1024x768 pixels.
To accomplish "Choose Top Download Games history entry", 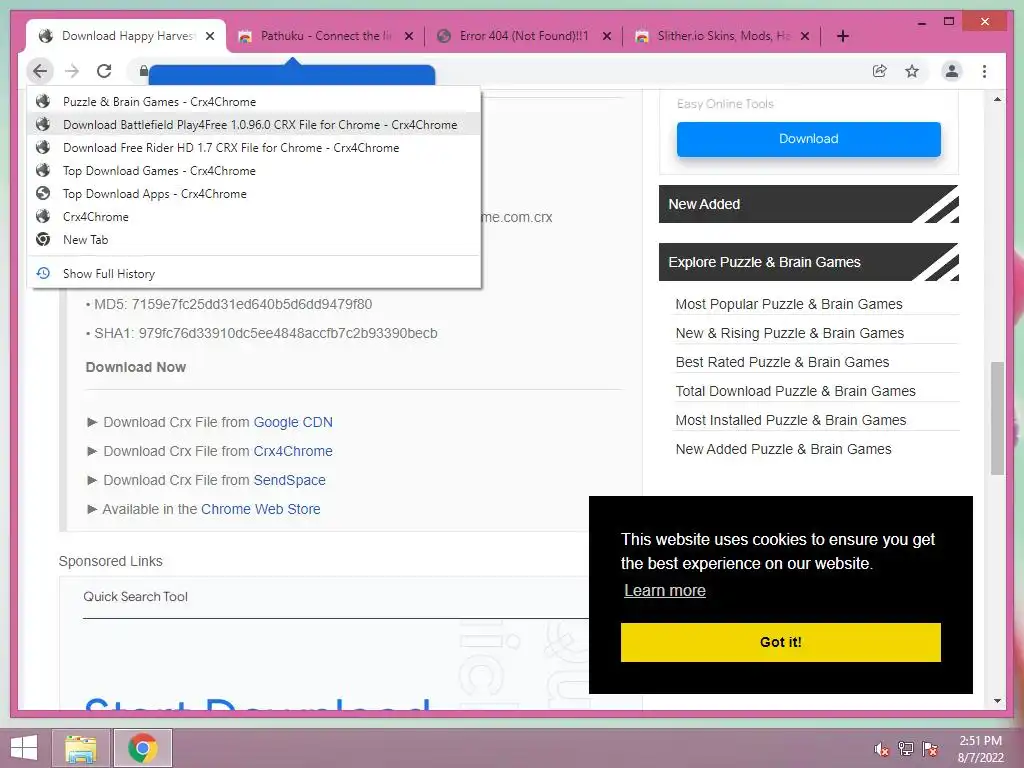I will (254, 170).
